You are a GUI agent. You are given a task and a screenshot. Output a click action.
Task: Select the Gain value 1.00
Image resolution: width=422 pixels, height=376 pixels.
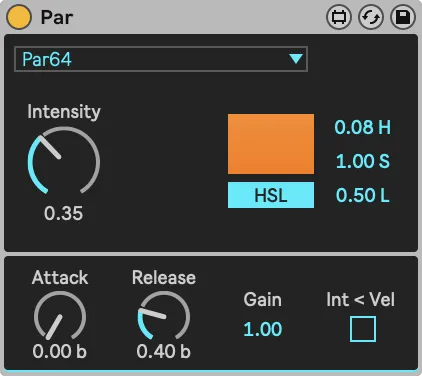click(x=263, y=329)
